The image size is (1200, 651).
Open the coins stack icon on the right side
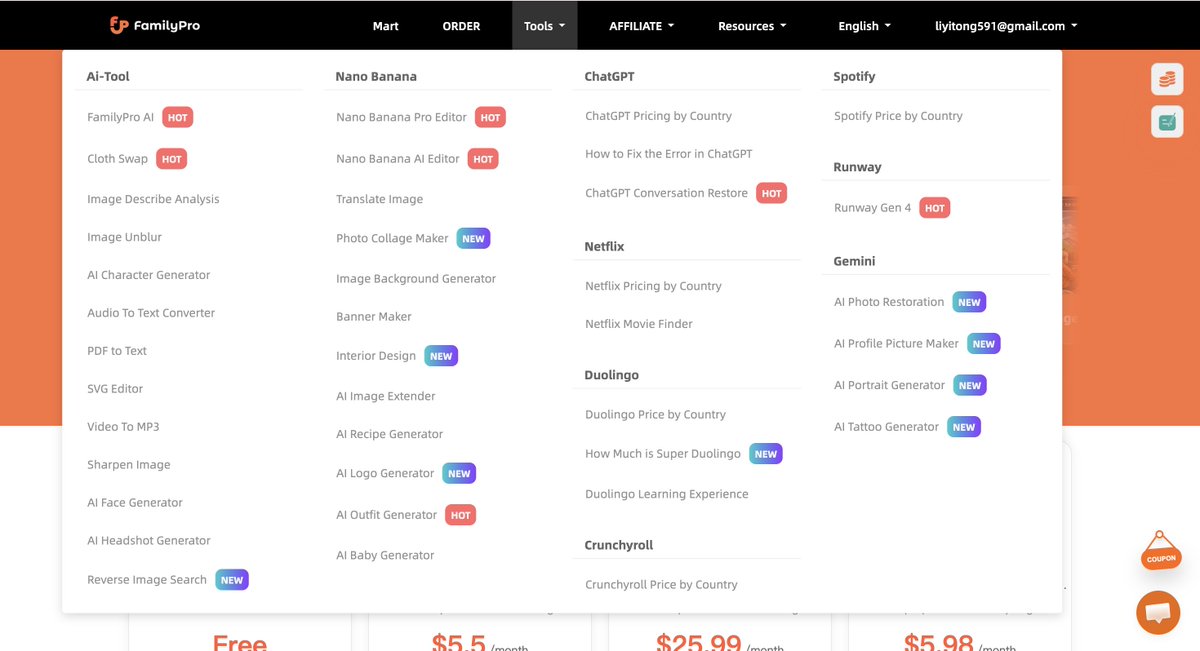pyautogui.click(x=1167, y=79)
